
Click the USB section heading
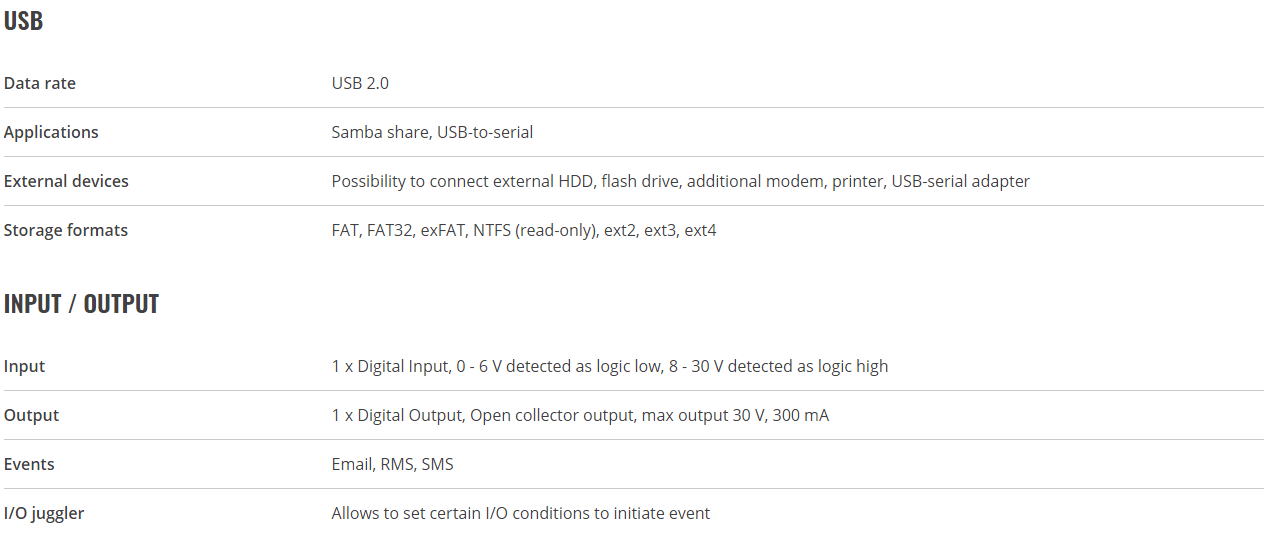23,21
